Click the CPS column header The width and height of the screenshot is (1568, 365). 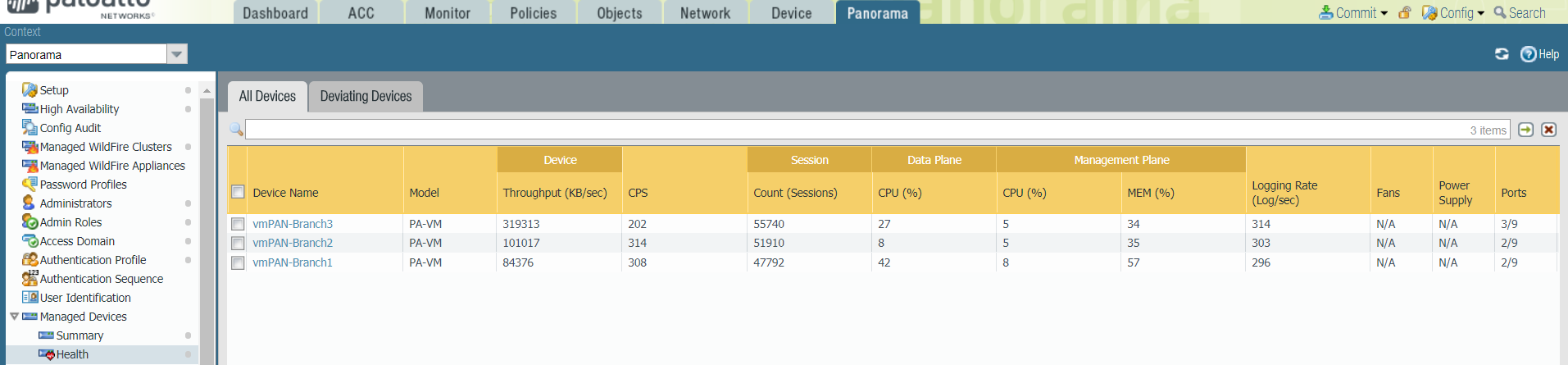(x=685, y=193)
